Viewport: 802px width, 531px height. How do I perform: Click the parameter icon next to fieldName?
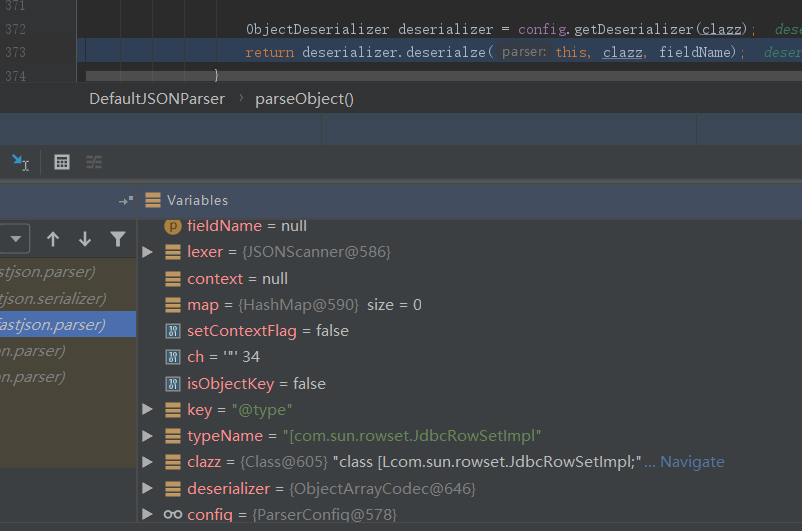[171, 227]
